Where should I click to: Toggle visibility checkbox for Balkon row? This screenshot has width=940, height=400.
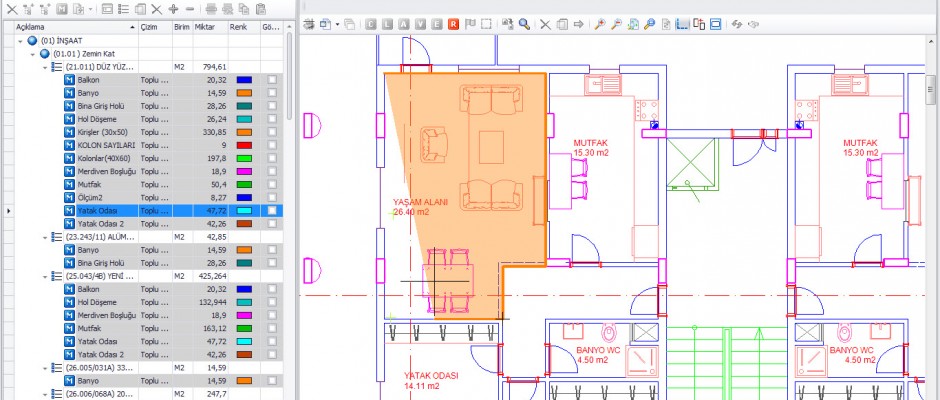tap(272, 79)
